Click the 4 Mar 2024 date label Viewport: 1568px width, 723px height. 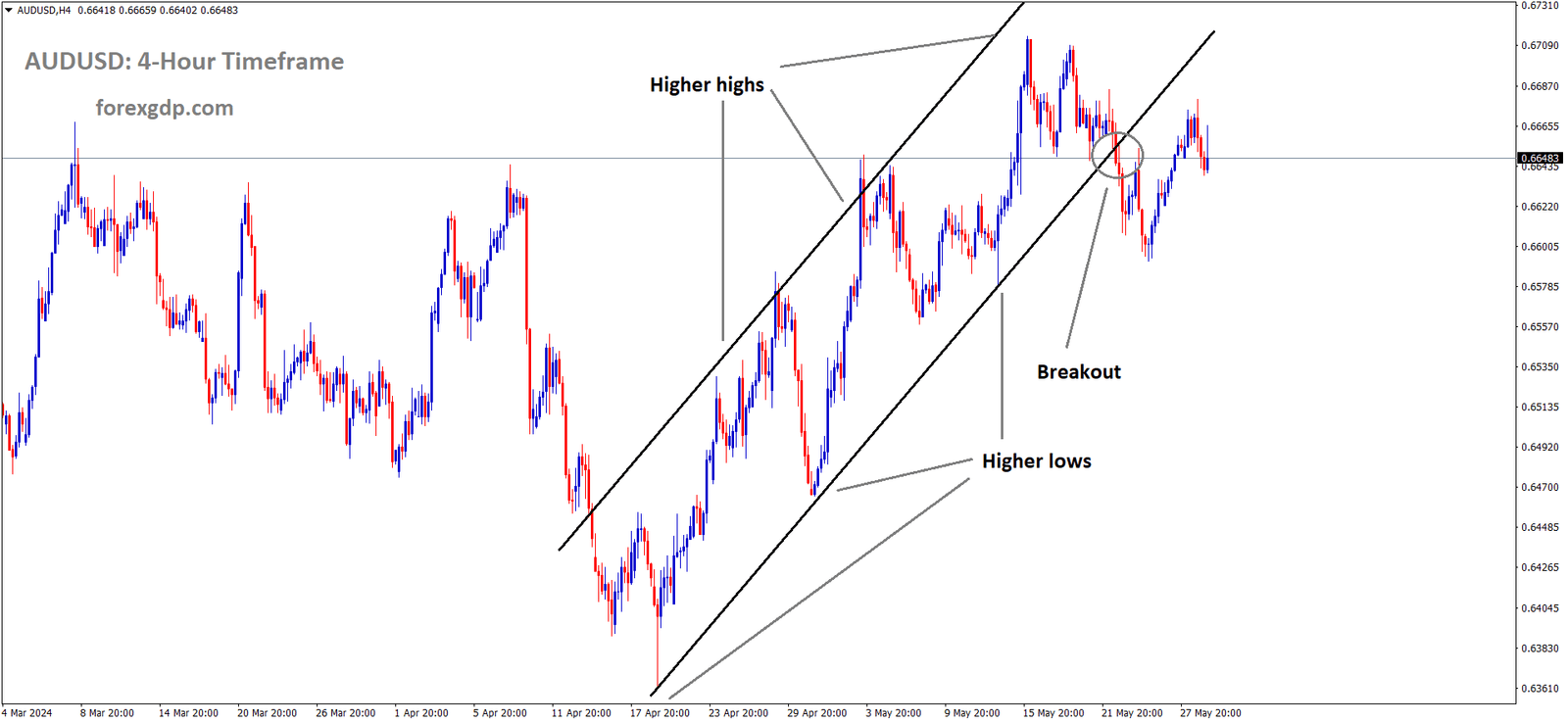[x=27, y=713]
